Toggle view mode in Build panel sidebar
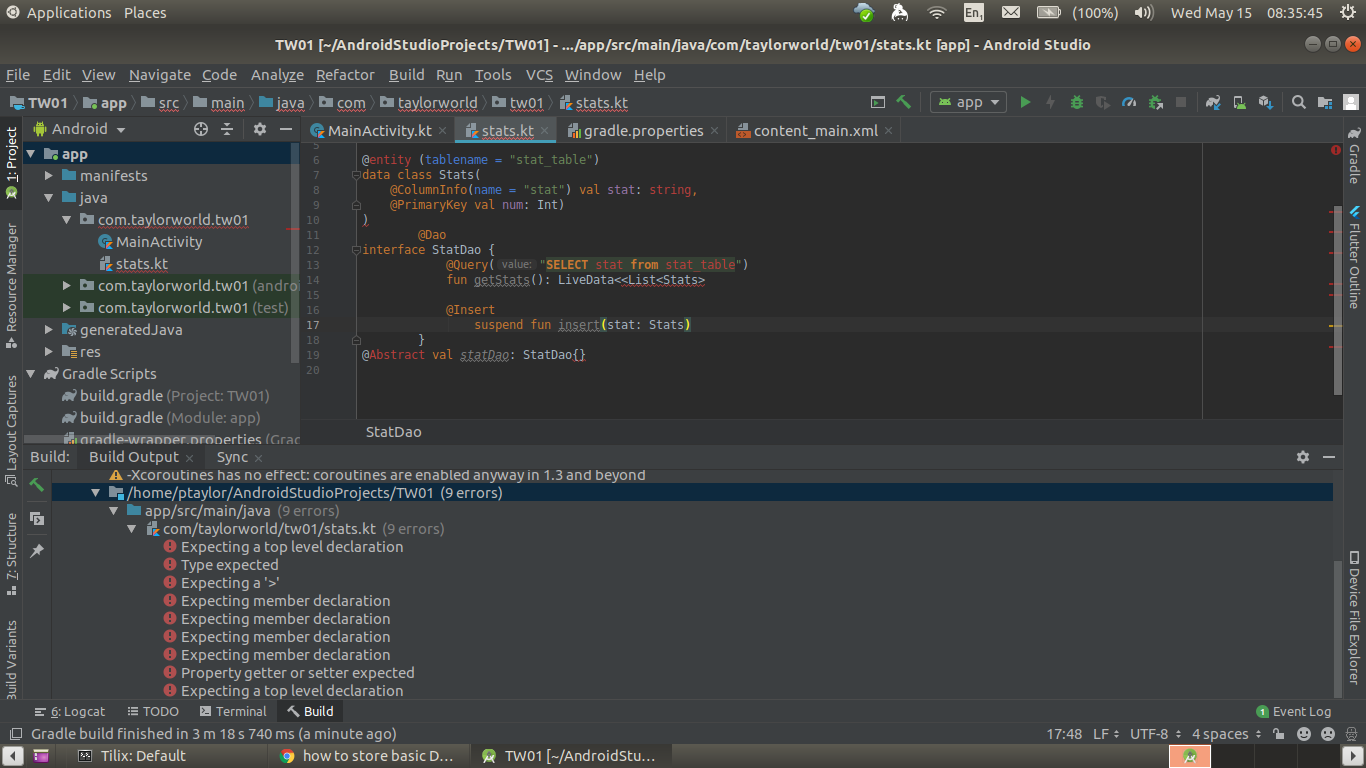 (x=37, y=518)
